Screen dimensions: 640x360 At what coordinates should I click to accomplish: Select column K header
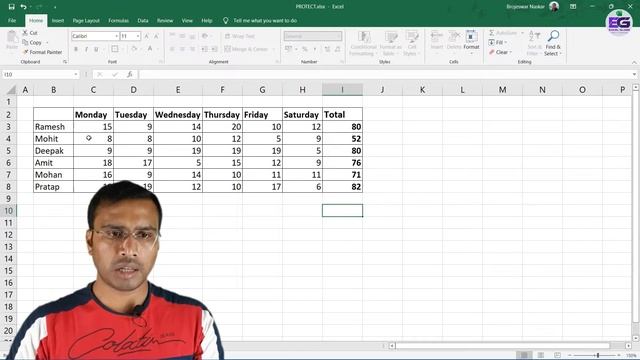(422, 90)
